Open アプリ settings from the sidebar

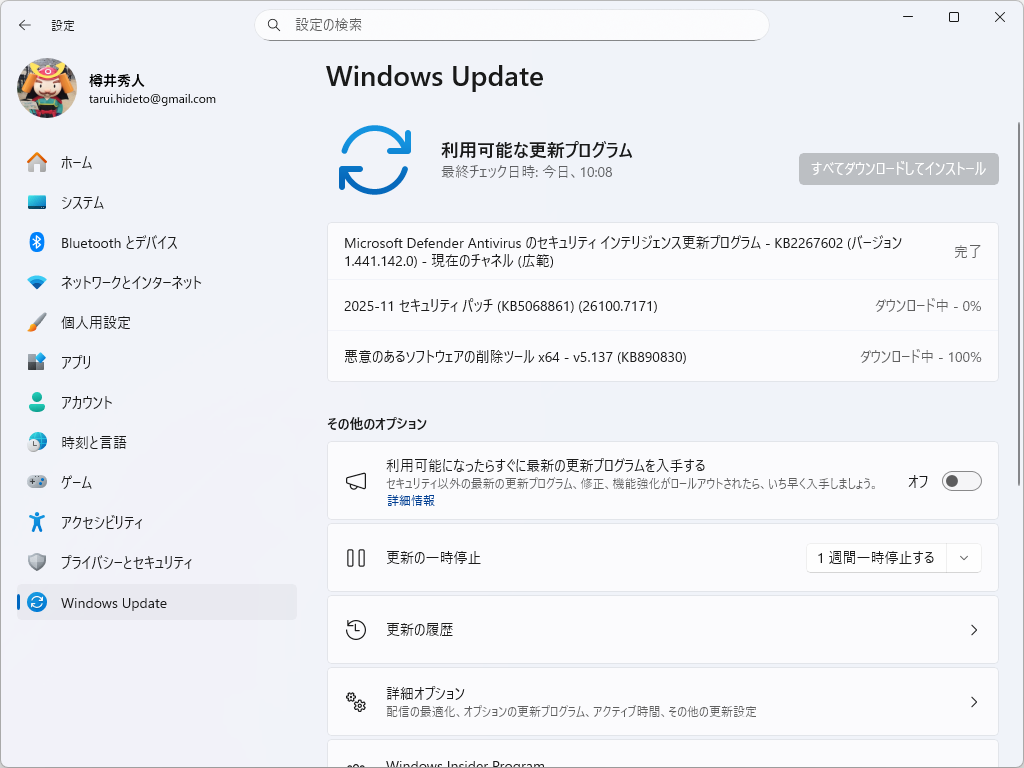(x=36, y=363)
